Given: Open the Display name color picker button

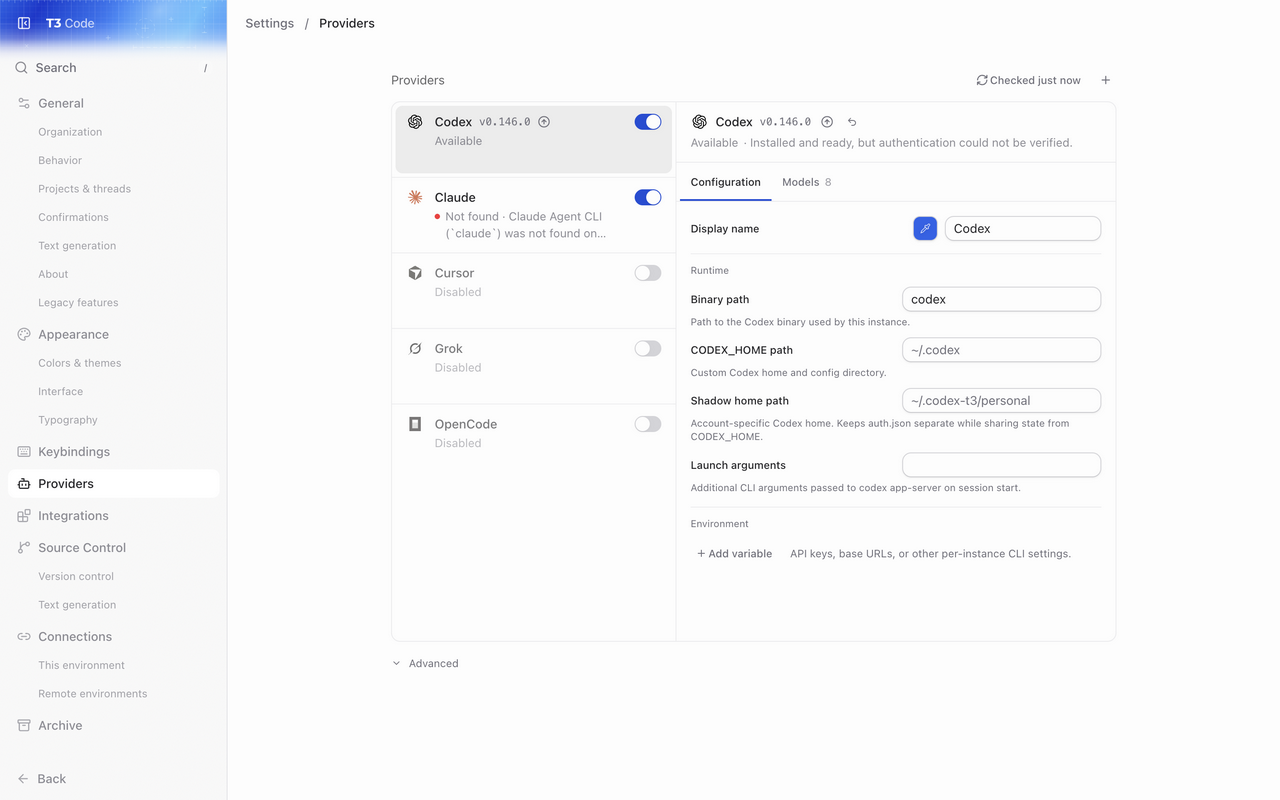Looking at the screenshot, I should tap(925, 229).
